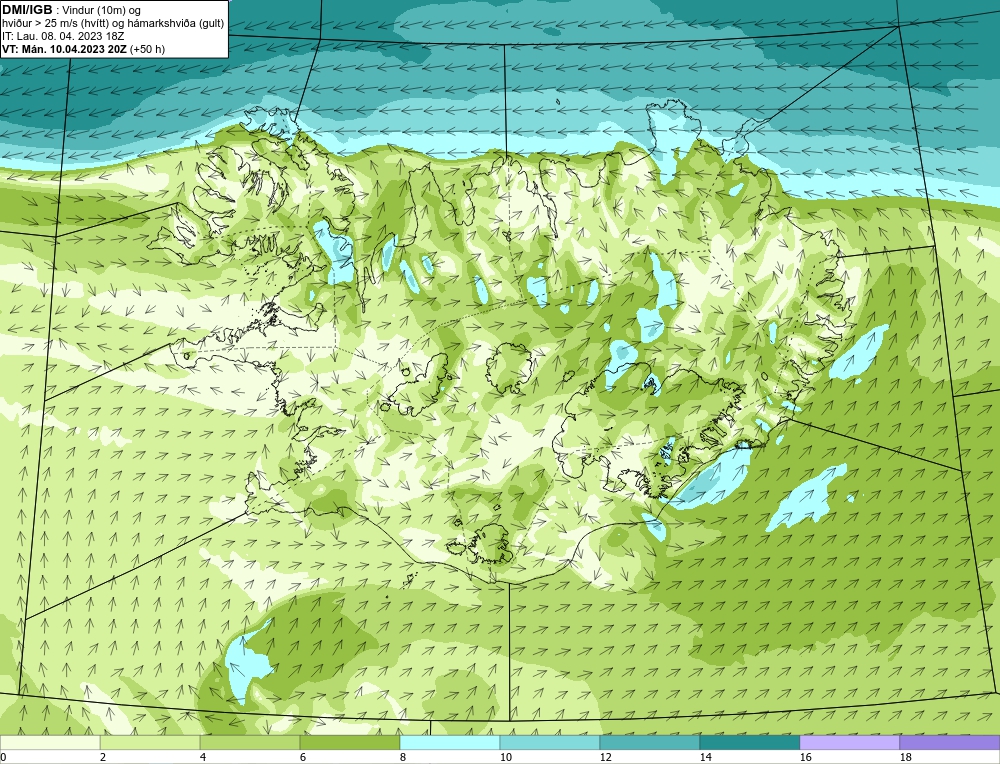Click the legend scale value '6'
This screenshot has width=1000, height=764.
pos(303,757)
